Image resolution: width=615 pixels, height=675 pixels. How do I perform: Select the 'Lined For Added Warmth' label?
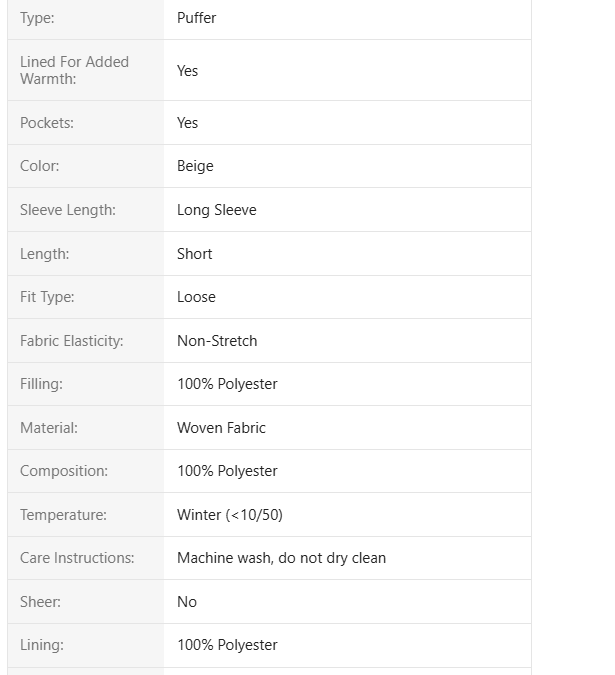click(74, 70)
